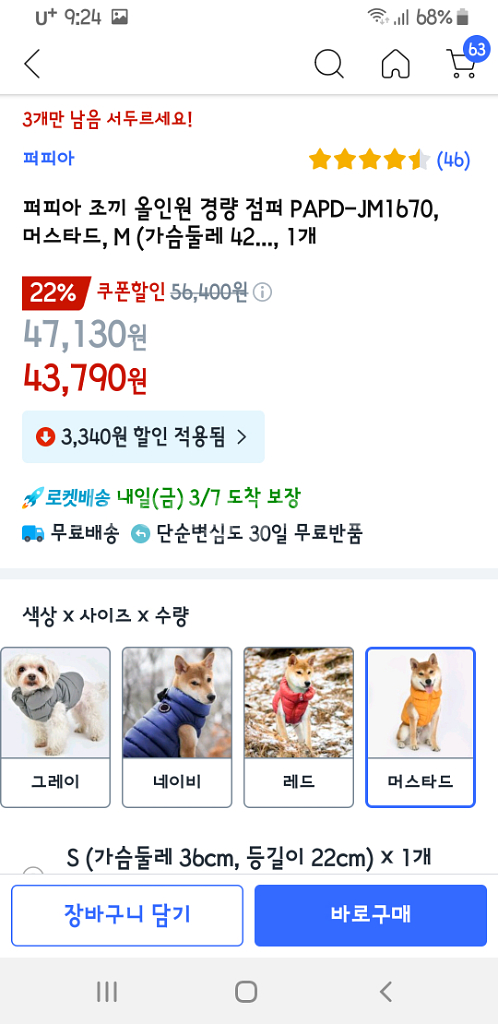The width and height of the screenshot is (498, 1024).
Task: Tap the star rating icons
Action: pyautogui.click(x=369, y=159)
